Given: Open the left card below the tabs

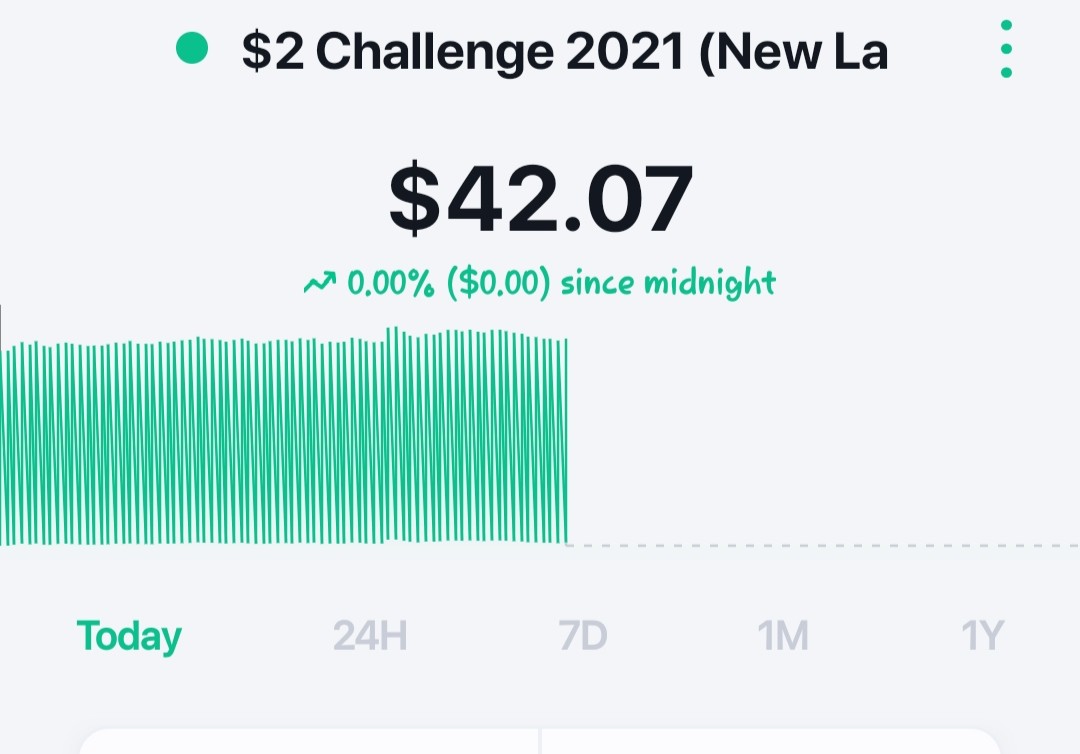Looking at the screenshot, I should pos(309,741).
